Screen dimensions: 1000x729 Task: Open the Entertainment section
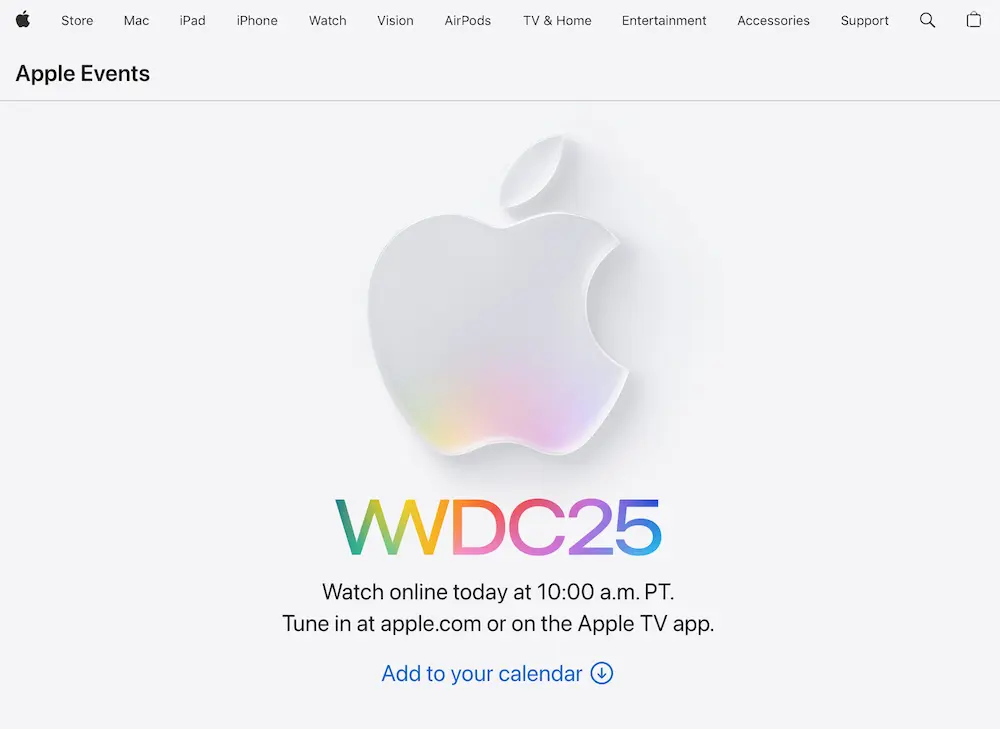pos(664,20)
